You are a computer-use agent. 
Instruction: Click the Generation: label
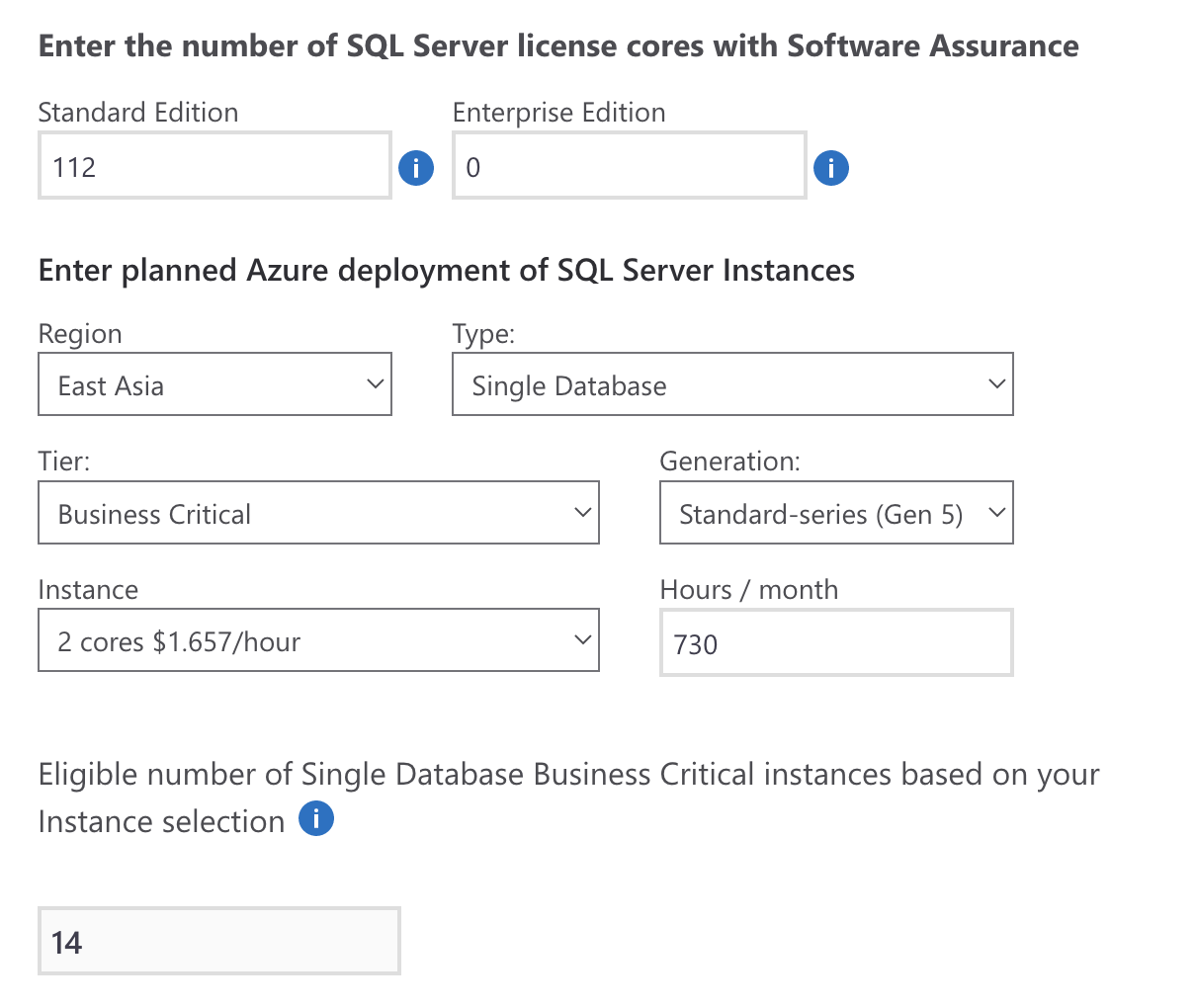[730, 462]
